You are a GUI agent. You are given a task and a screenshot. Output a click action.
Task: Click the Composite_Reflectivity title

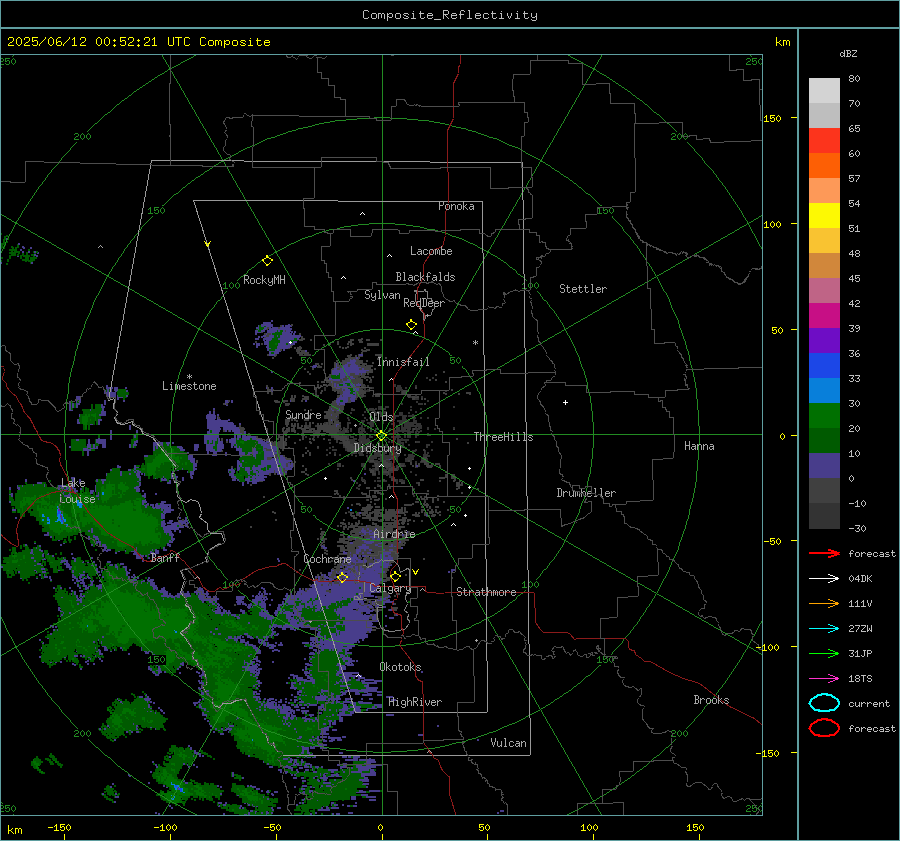[450, 15]
